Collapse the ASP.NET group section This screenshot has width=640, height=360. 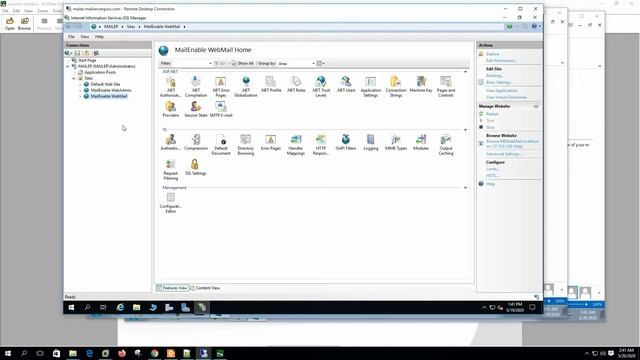click(465, 71)
